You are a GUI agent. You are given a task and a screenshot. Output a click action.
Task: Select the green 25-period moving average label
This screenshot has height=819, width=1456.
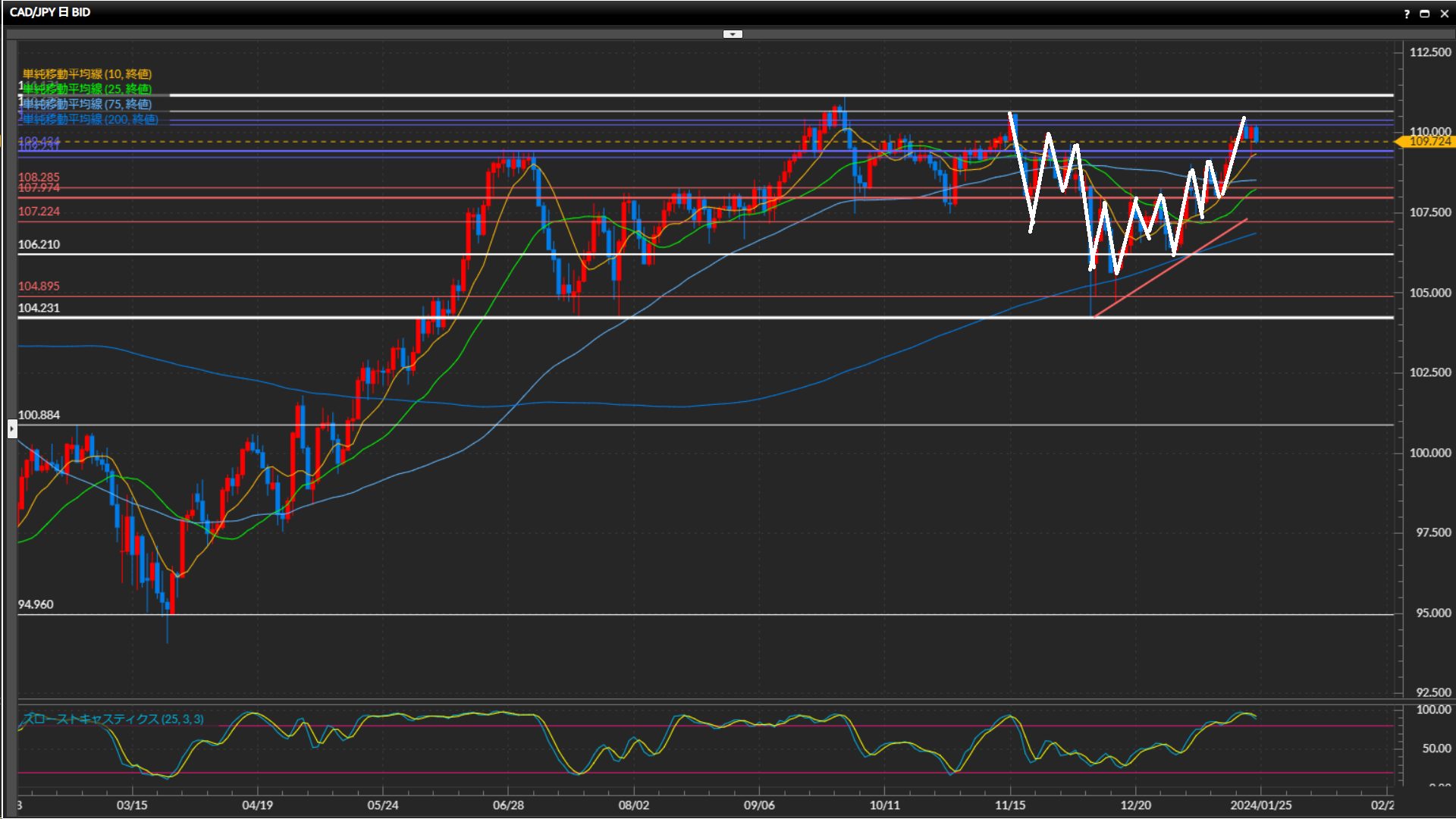pyautogui.click(x=87, y=89)
